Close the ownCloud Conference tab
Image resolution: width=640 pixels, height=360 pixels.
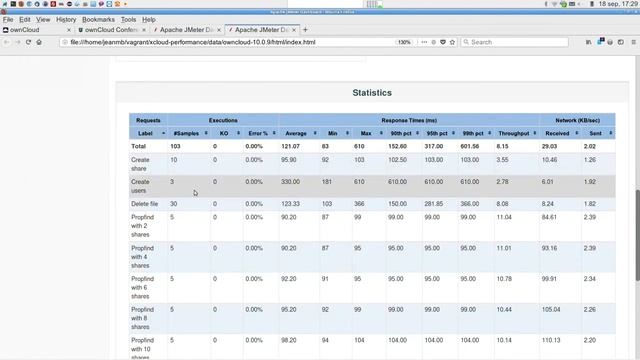144,30
